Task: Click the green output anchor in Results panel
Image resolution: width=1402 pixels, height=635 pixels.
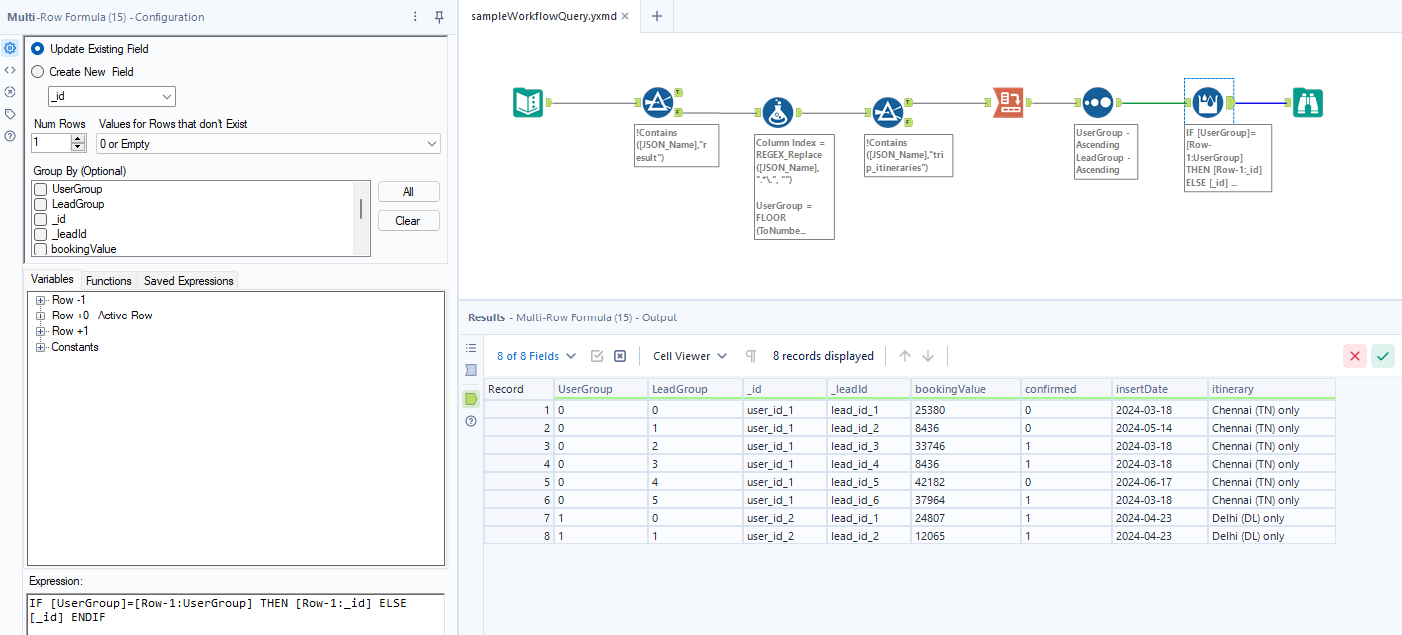Action: [470, 399]
